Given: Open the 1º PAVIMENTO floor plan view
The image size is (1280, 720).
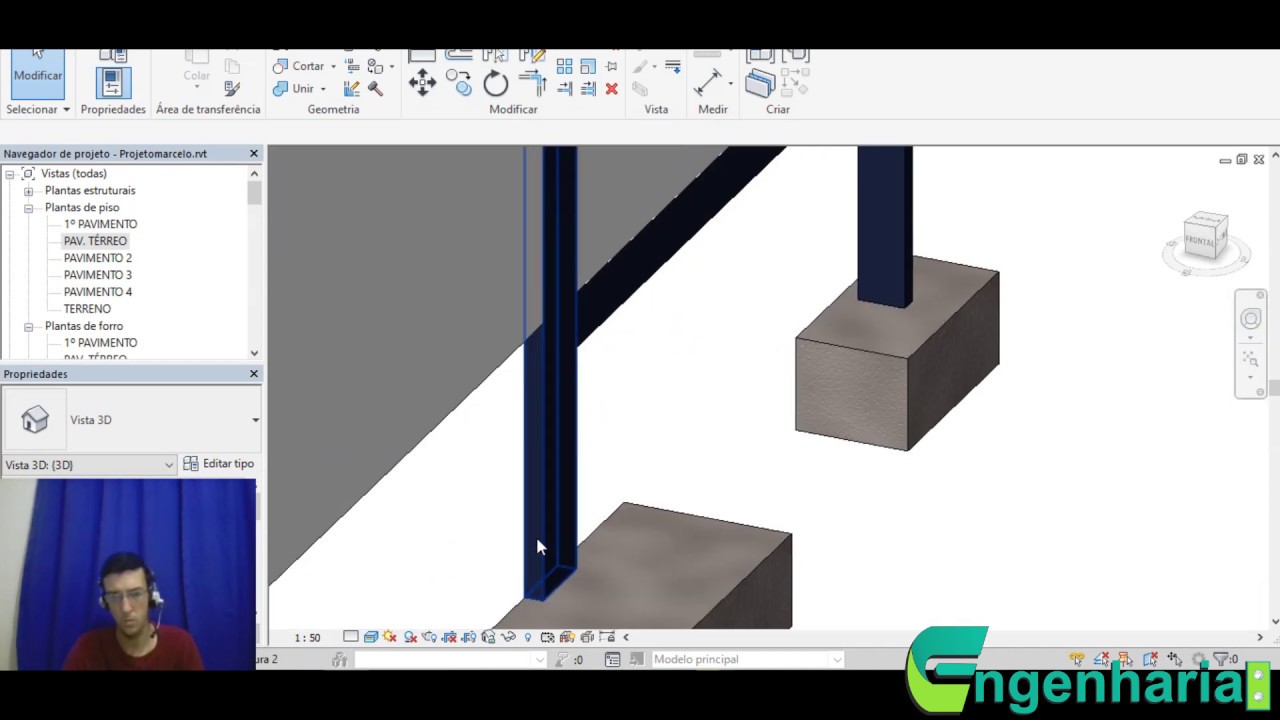Looking at the screenshot, I should point(100,224).
